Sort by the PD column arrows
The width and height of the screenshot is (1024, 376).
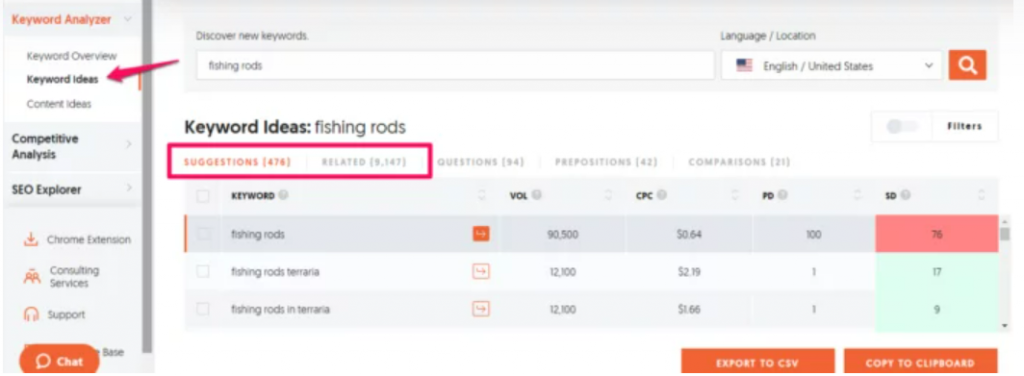pyautogui.click(x=858, y=195)
